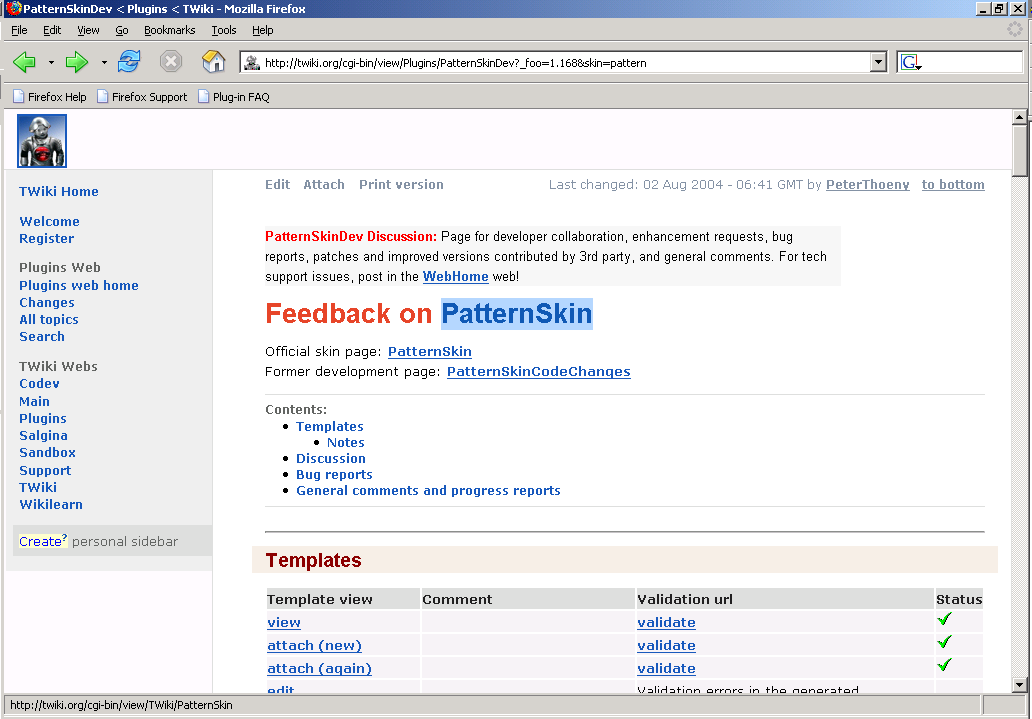This screenshot has height=719, width=1032.
Task: Click the green Forward arrow button
Action: [77, 62]
